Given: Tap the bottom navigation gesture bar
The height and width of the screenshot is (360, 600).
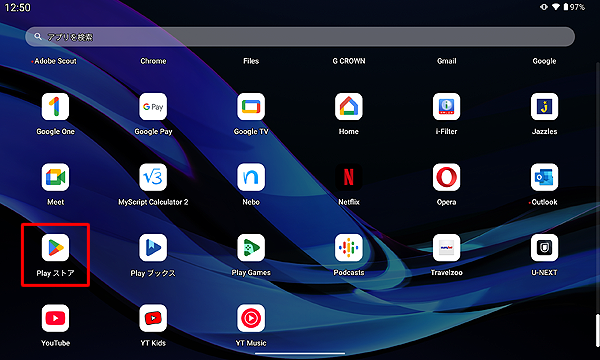Looking at the screenshot, I should (300, 353).
